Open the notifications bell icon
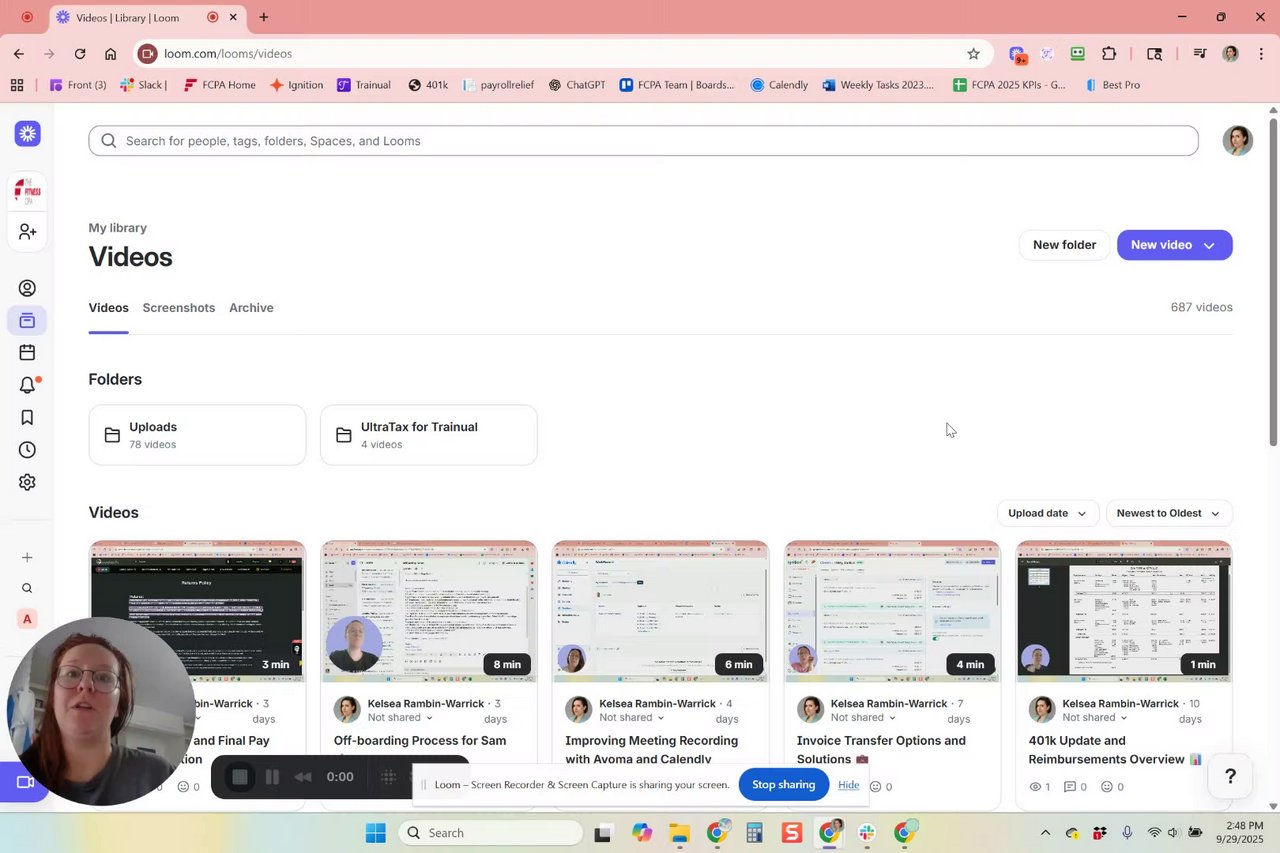This screenshot has height=853, width=1280. [x=27, y=385]
